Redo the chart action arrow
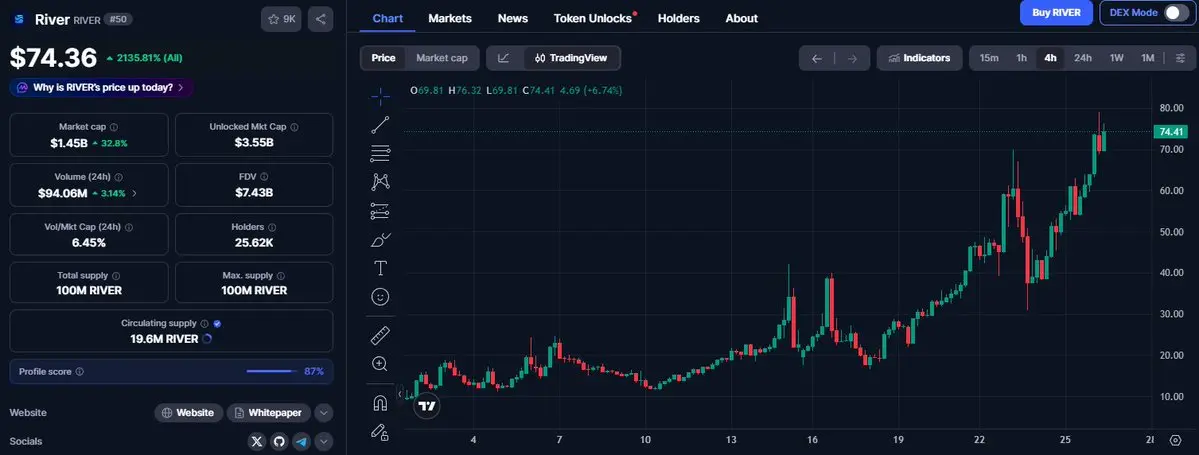Image resolution: width=1199 pixels, height=455 pixels. 852,58
